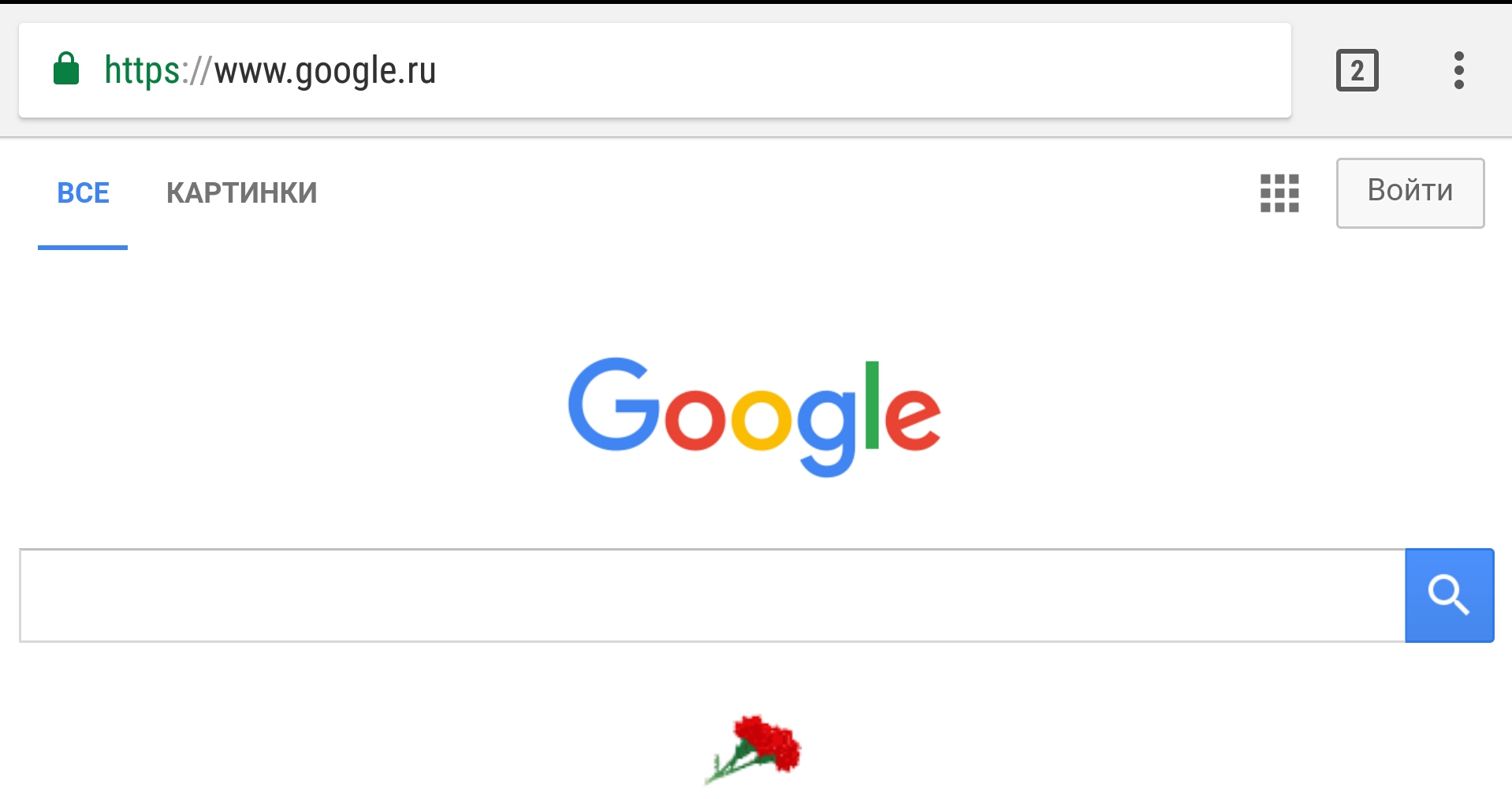Viewport: 1512px width, 799px height.
Task: Select the ВСЕ tab
Action: pos(83,193)
